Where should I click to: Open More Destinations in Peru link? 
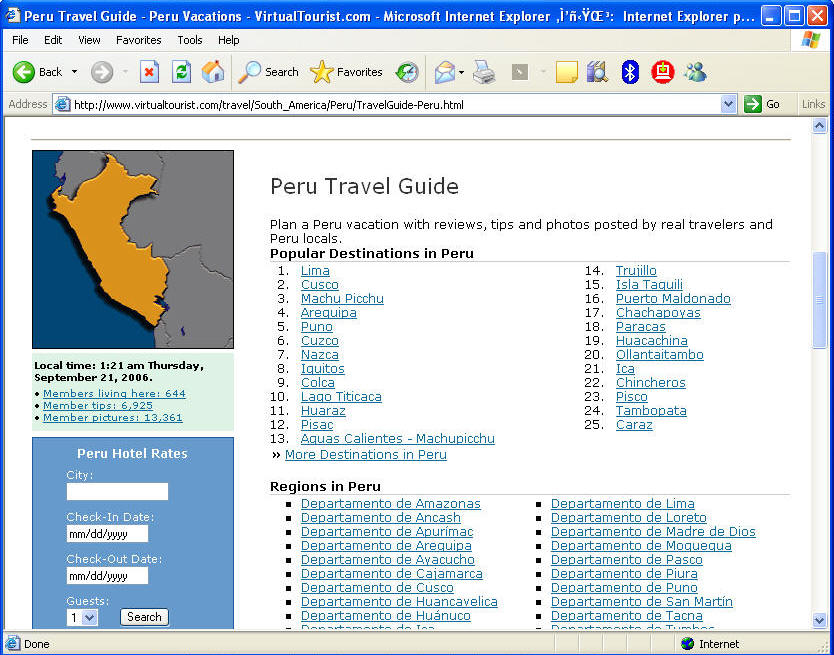(x=365, y=454)
